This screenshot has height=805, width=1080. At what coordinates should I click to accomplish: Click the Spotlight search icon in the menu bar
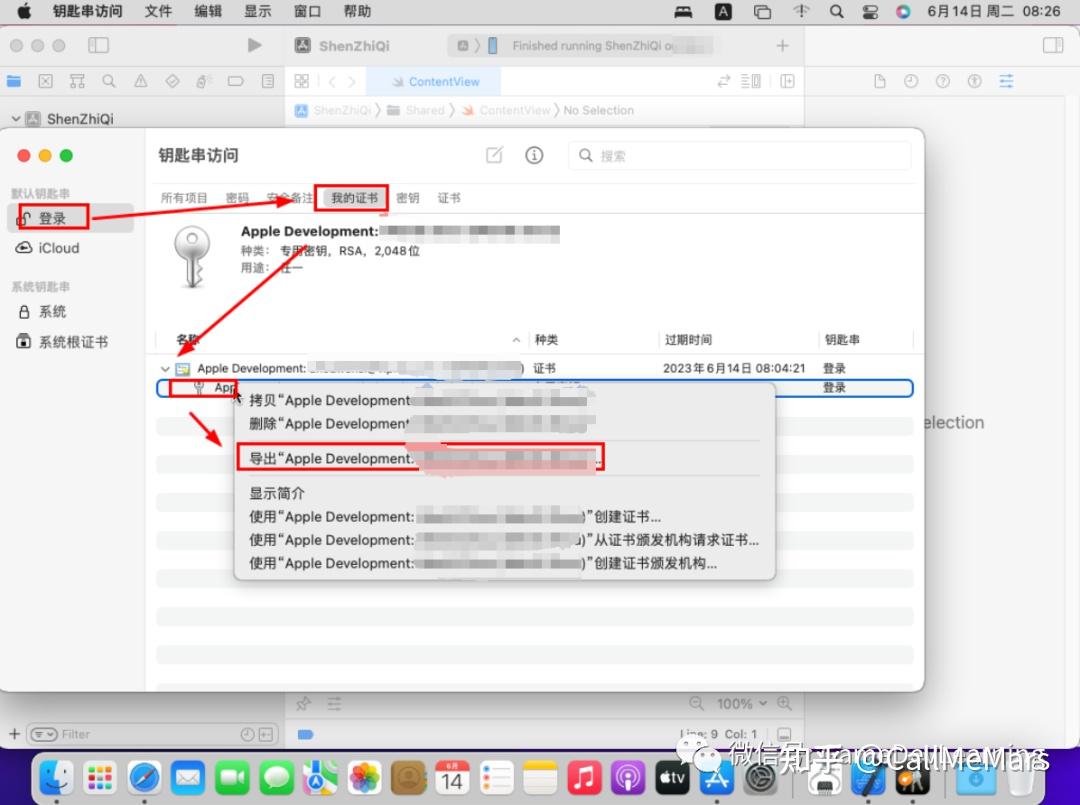tap(836, 11)
